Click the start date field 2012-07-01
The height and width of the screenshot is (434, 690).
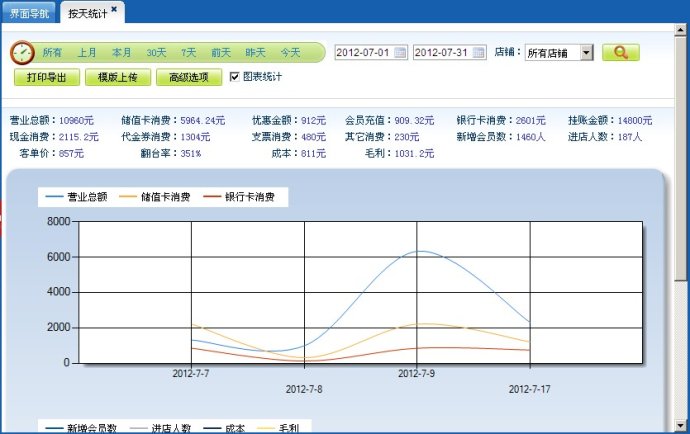[364, 52]
